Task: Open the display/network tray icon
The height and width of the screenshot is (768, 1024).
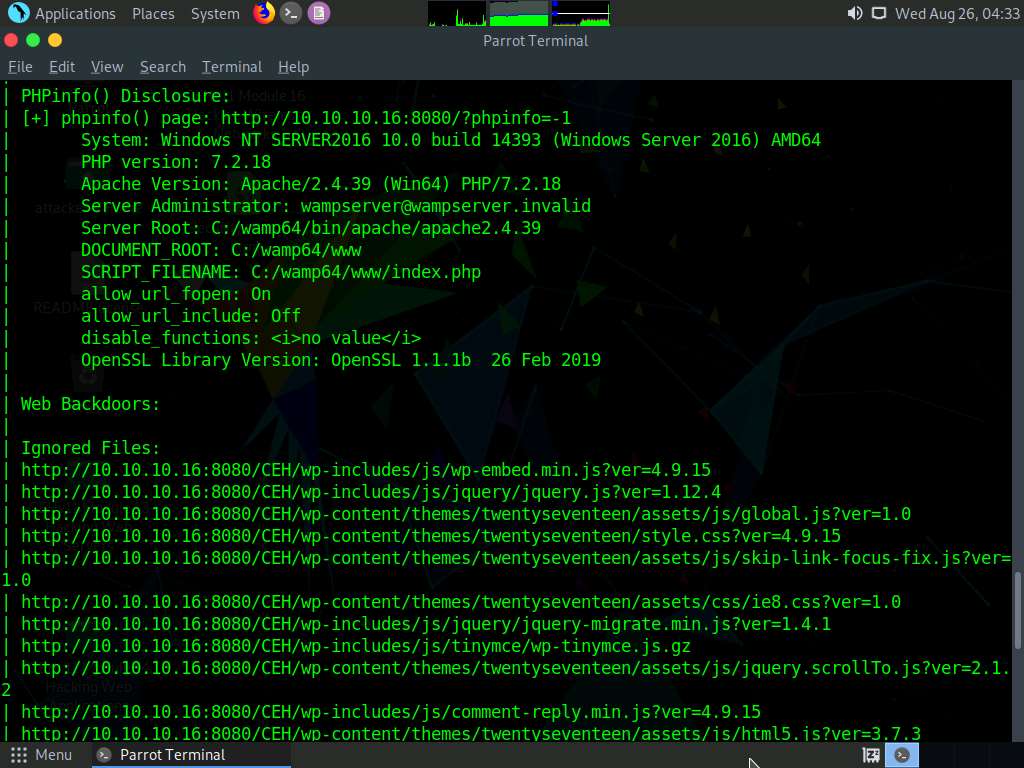Action: [x=879, y=14]
